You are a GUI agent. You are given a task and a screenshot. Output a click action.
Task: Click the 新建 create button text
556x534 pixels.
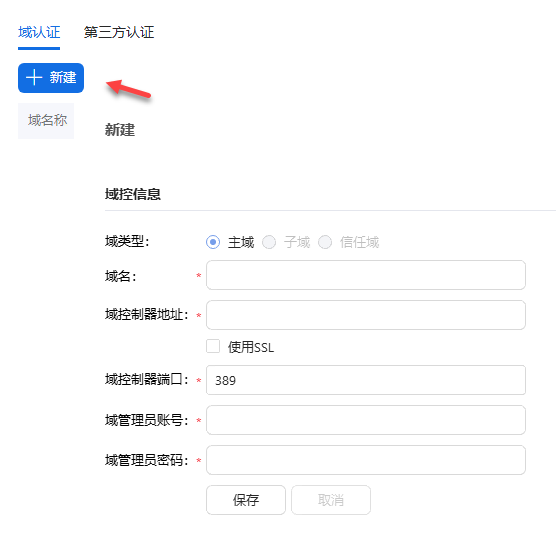point(63,77)
